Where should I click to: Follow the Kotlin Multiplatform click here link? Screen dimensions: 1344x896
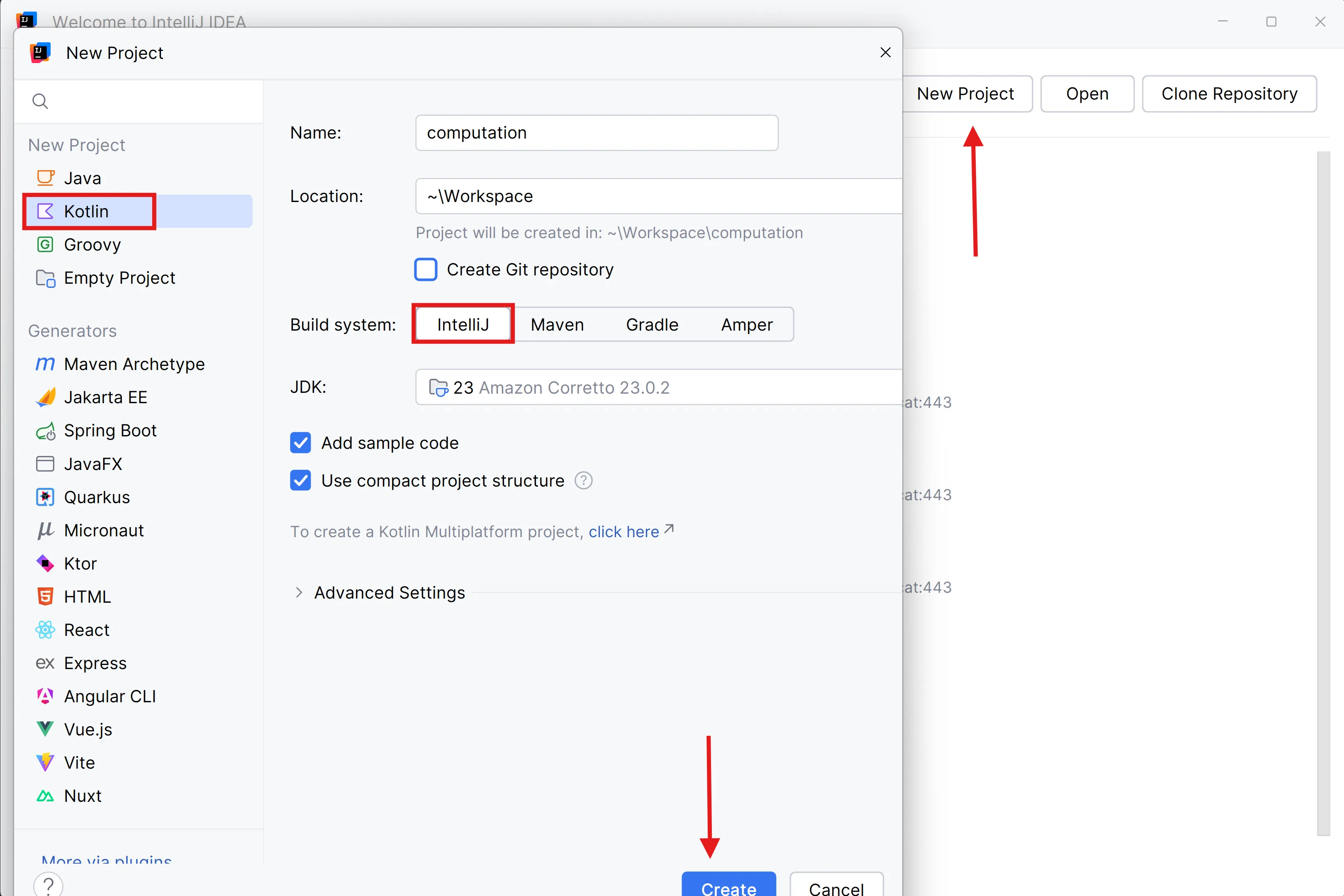tap(624, 532)
